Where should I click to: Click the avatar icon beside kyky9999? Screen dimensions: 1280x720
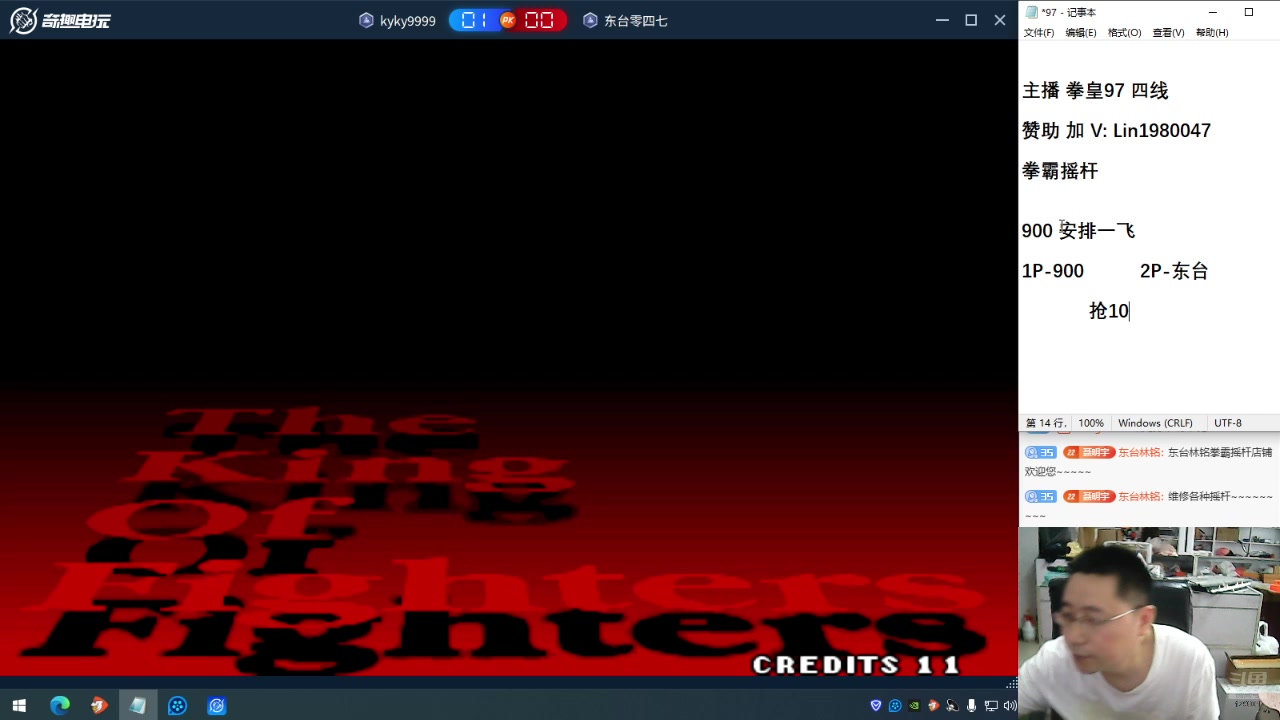(x=366, y=20)
